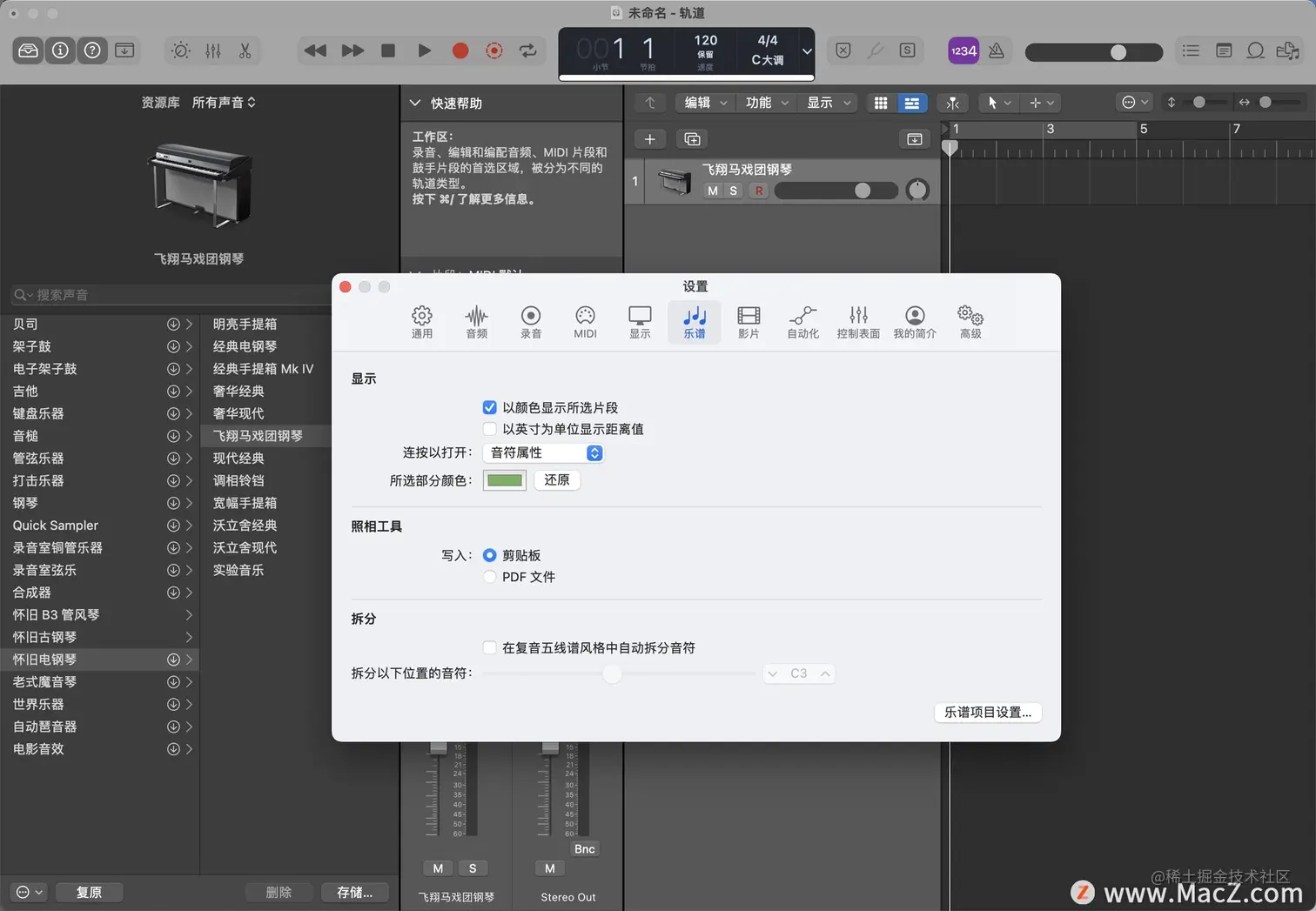Select the 'PDF 文件' radio button
The image size is (1316, 911).
[490, 577]
